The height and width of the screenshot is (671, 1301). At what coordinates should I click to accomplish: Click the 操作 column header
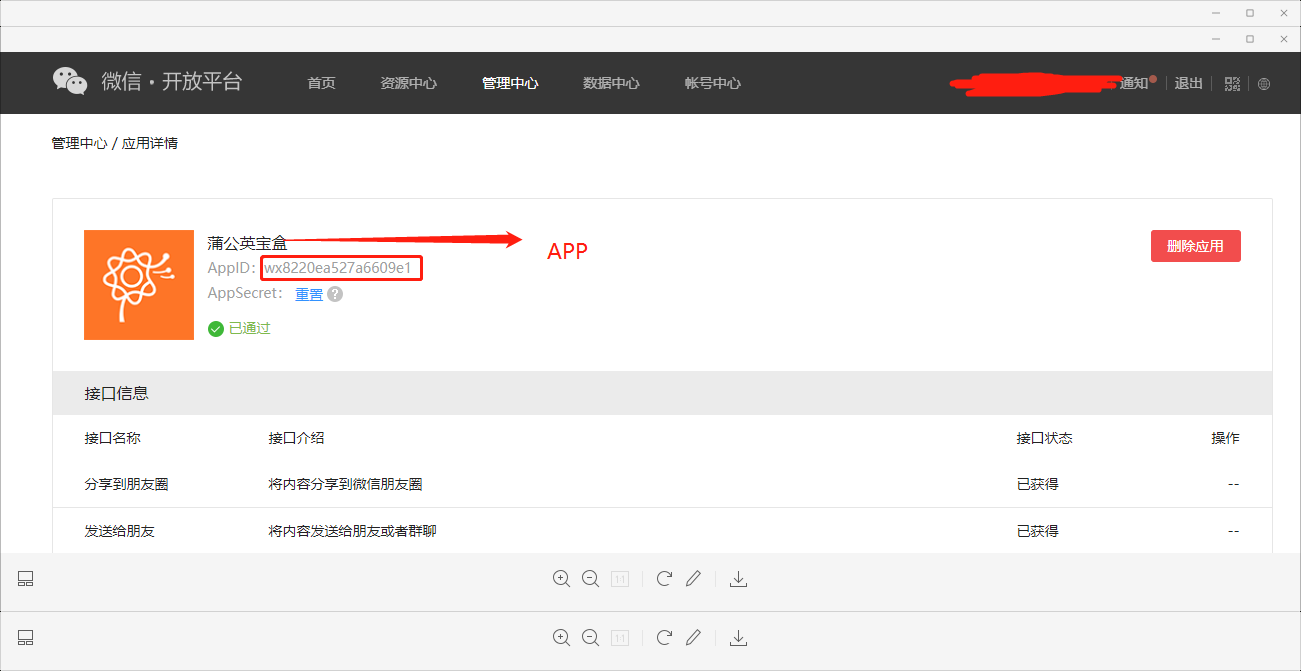pyautogui.click(x=1225, y=438)
